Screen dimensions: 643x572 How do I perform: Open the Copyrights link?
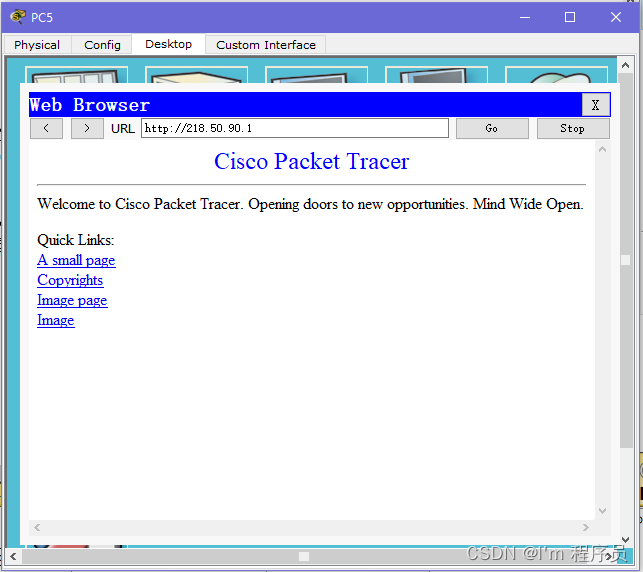point(70,280)
